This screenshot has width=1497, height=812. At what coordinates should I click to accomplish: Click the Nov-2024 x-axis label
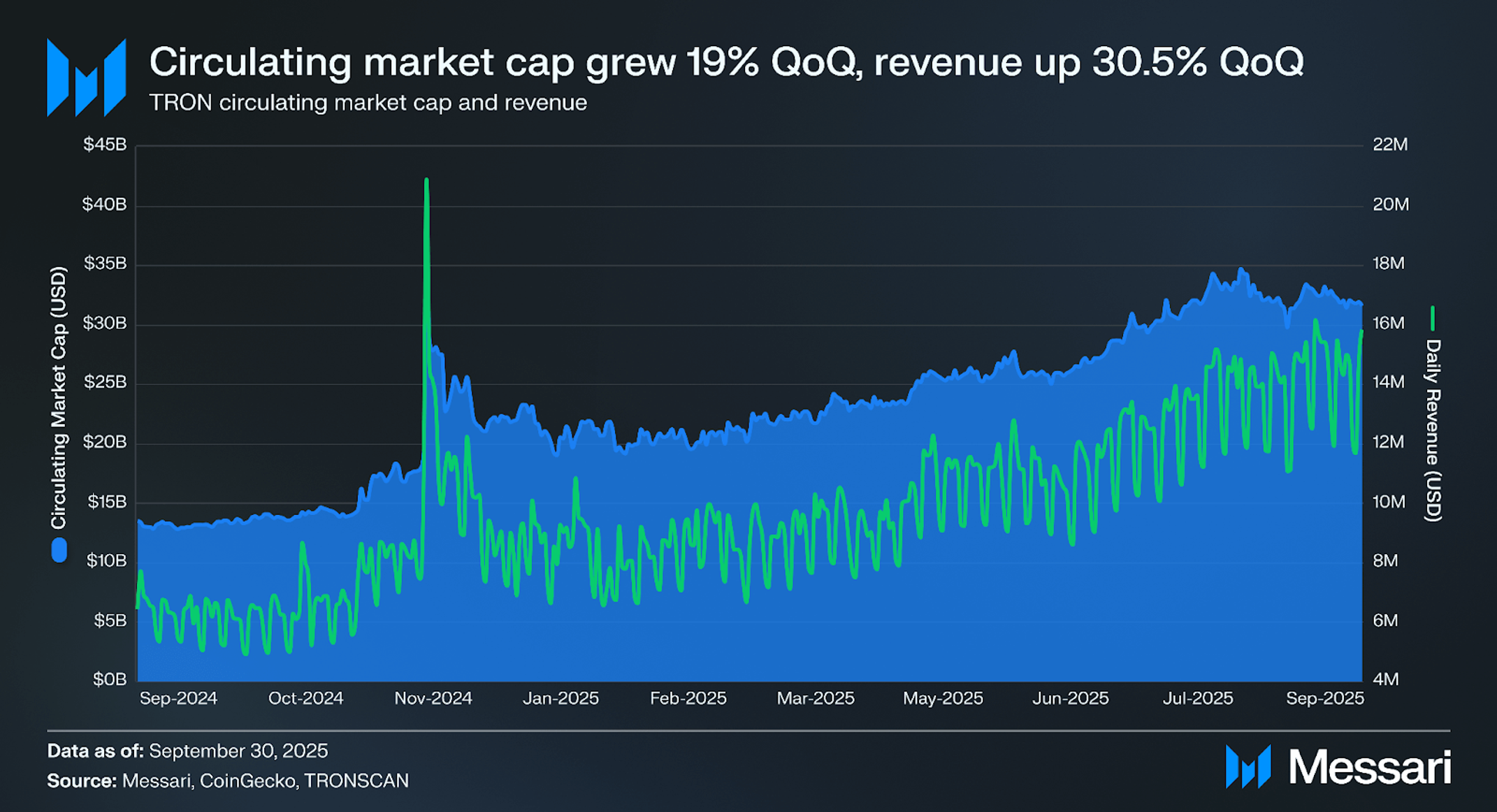(433, 698)
